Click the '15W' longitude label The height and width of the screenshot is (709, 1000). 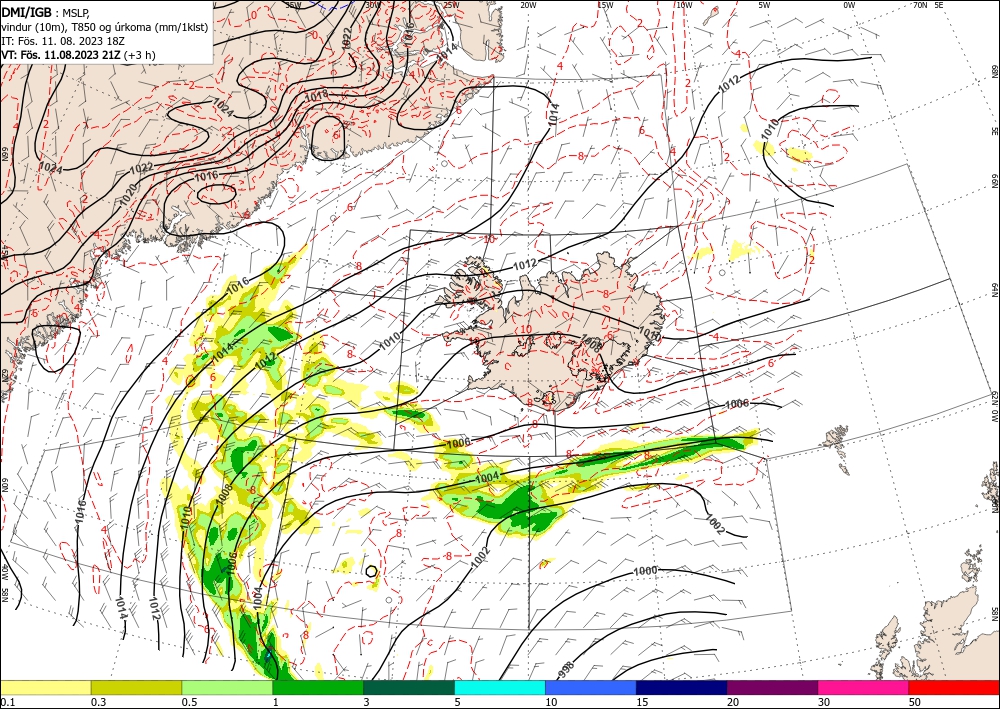click(x=606, y=5)
